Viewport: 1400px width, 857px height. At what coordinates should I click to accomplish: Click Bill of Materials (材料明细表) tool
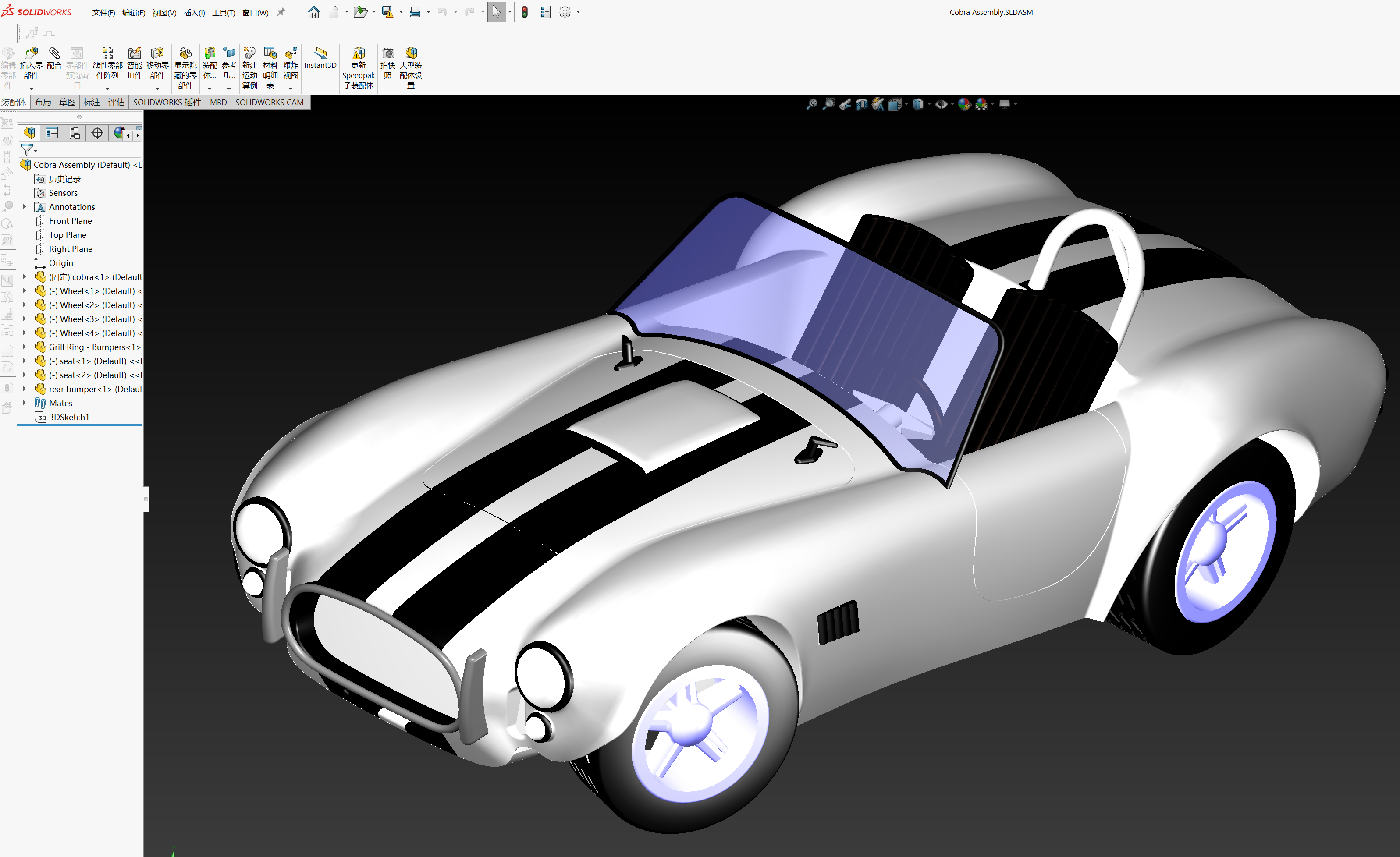[x=270, y=68]
